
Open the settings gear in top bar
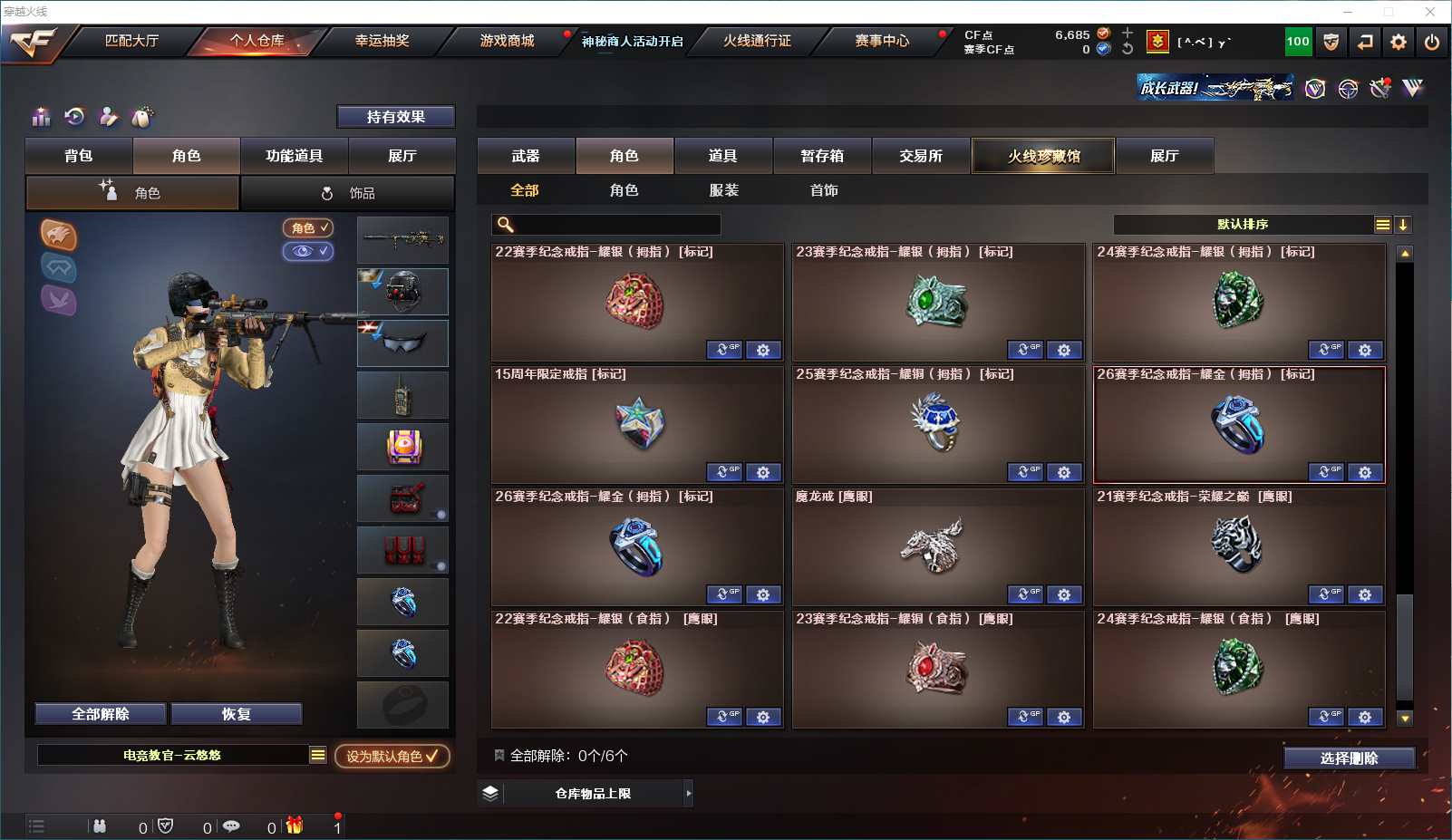point(1399,42)
